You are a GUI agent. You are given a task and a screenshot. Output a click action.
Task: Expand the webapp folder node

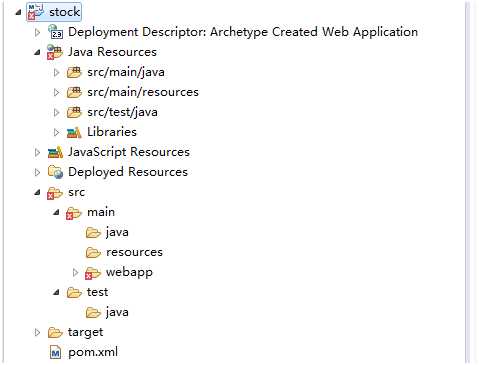[x=75, y=272]
